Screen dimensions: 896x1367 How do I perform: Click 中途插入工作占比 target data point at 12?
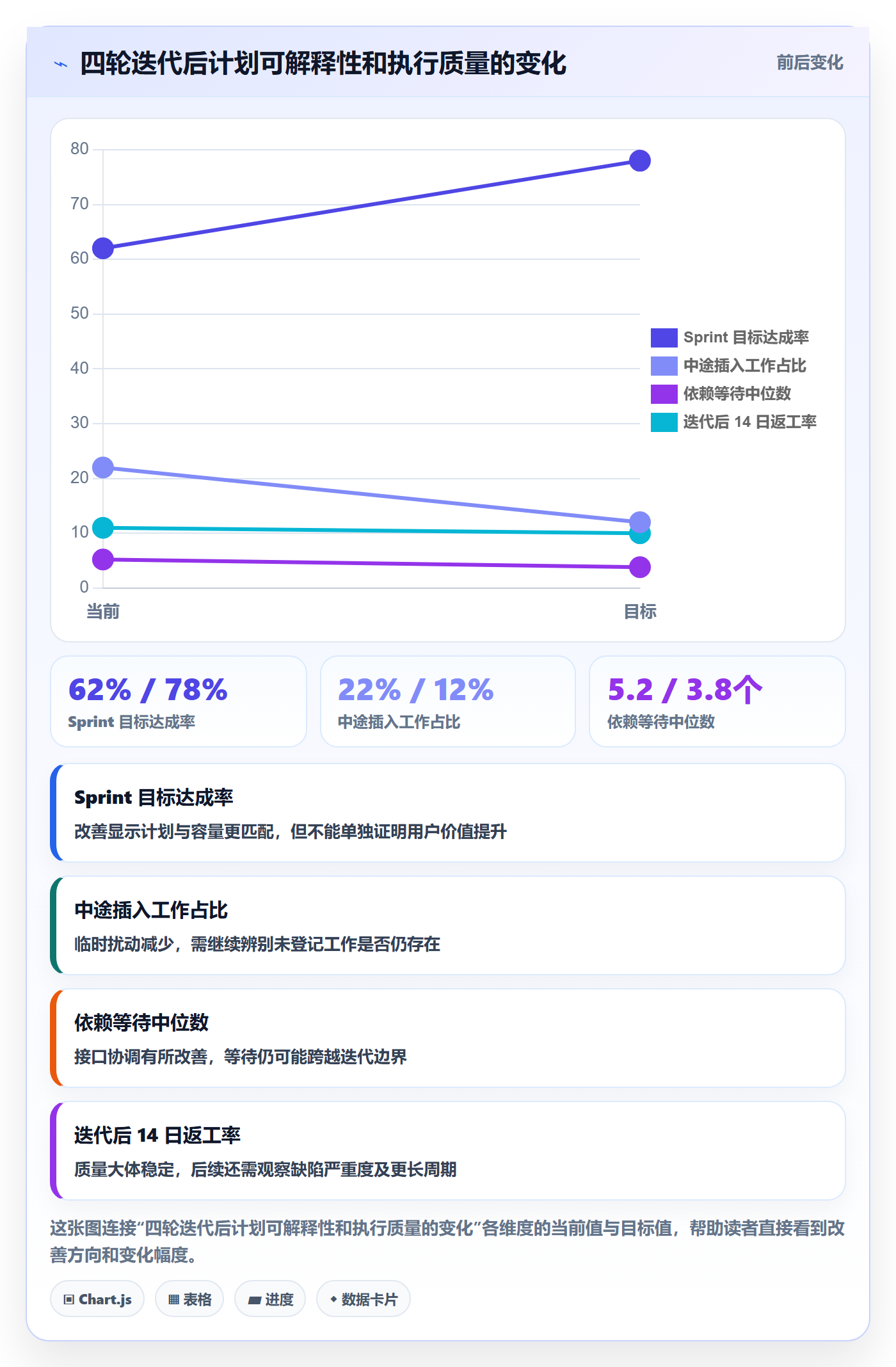(640, 522)
